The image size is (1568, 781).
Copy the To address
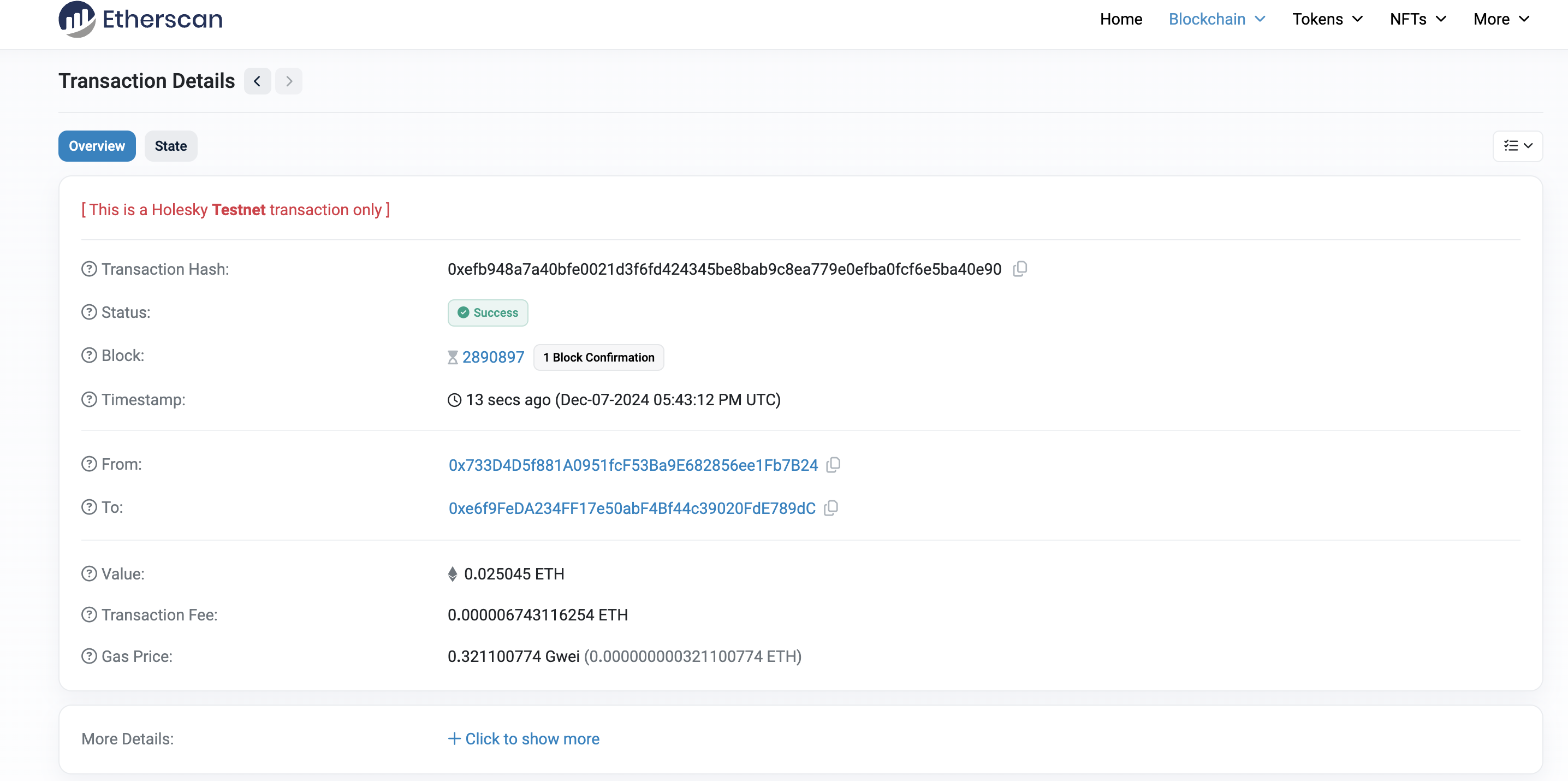pyautogui.click(x=831, y=508)
